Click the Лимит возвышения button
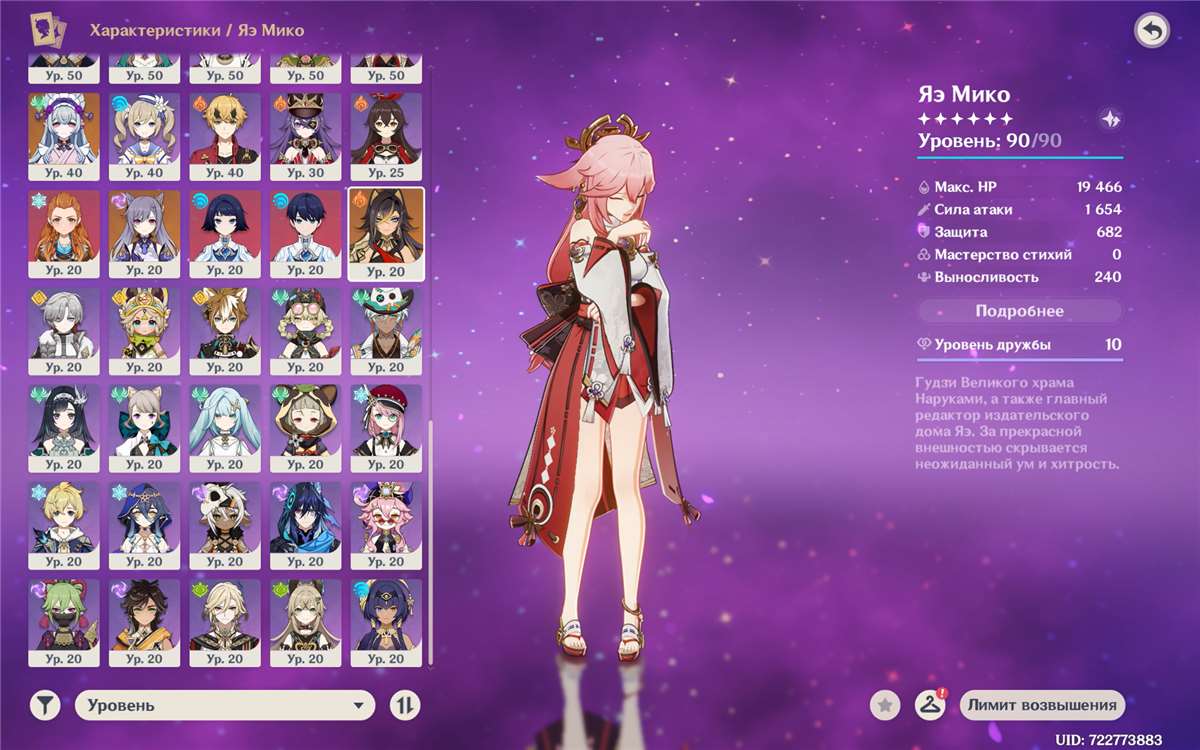 pos(1042,705)
